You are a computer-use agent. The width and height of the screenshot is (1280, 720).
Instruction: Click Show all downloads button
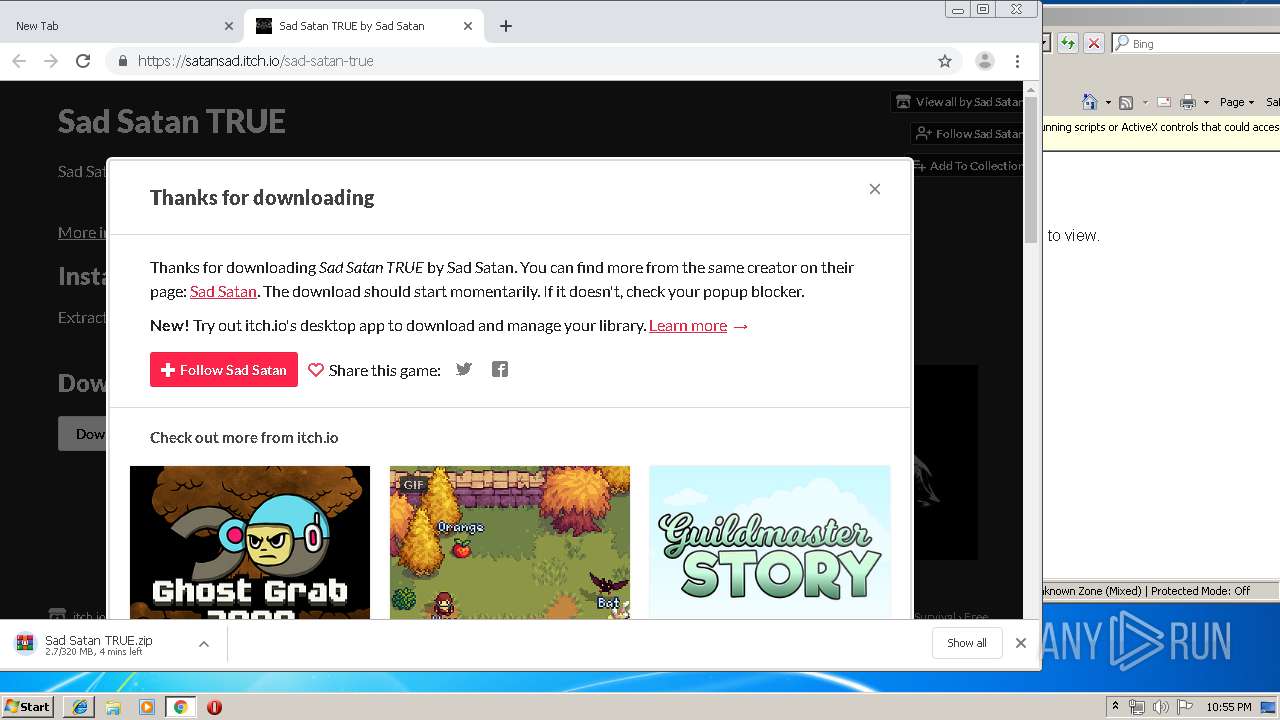click(967, 643)
